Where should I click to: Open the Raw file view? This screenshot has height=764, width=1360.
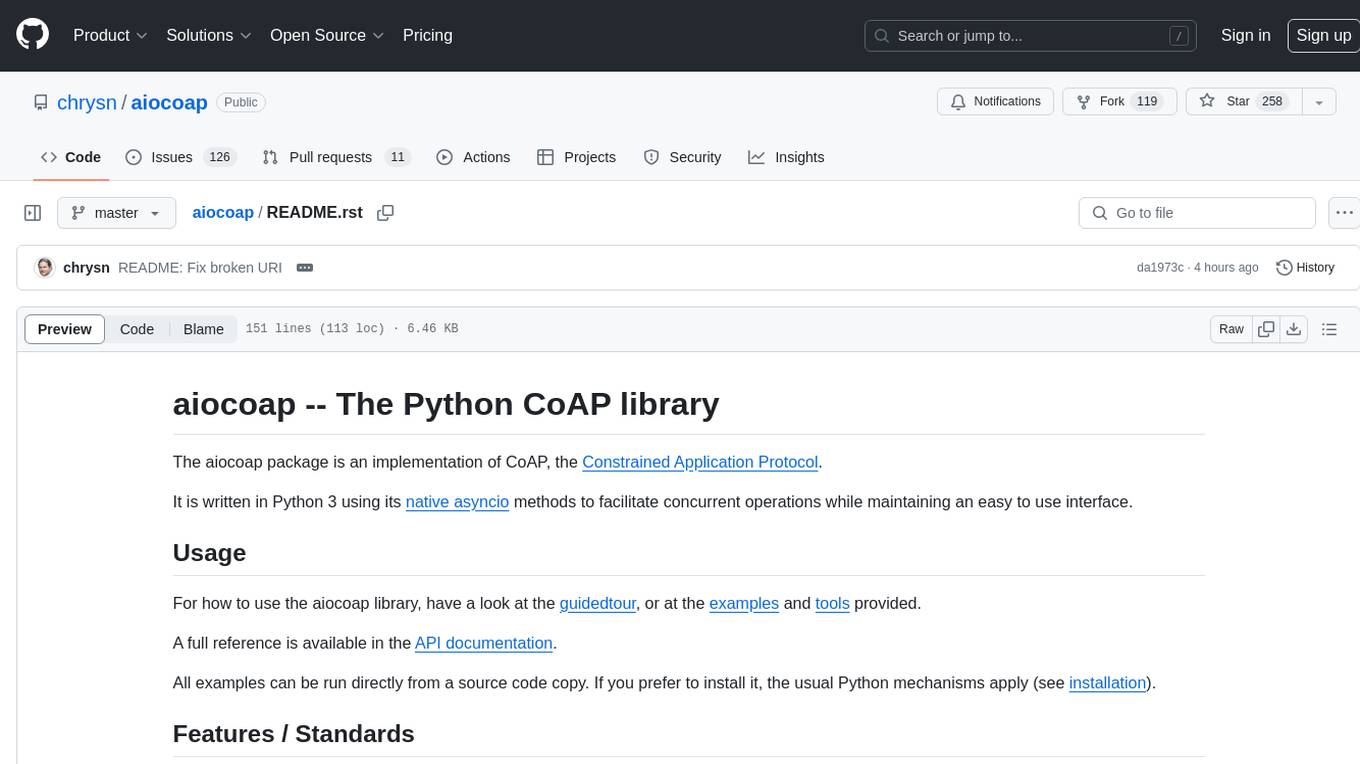pyautogui.click(x=1231, y=329)
